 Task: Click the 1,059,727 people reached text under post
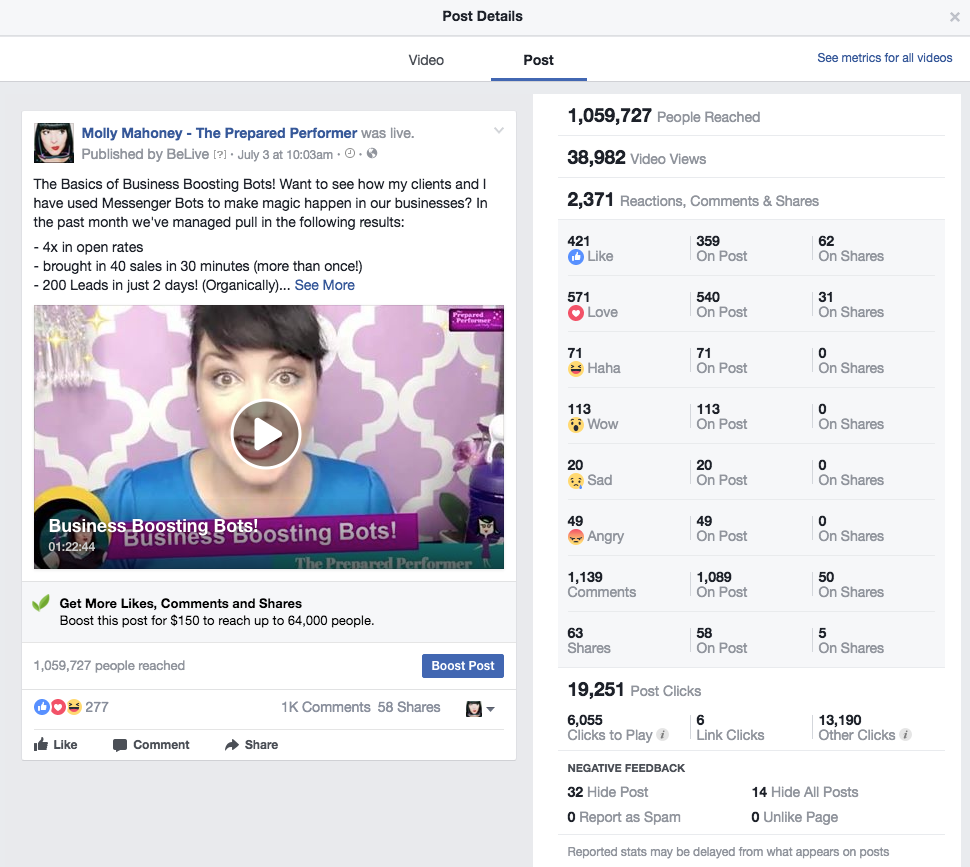tap(109, 665)
